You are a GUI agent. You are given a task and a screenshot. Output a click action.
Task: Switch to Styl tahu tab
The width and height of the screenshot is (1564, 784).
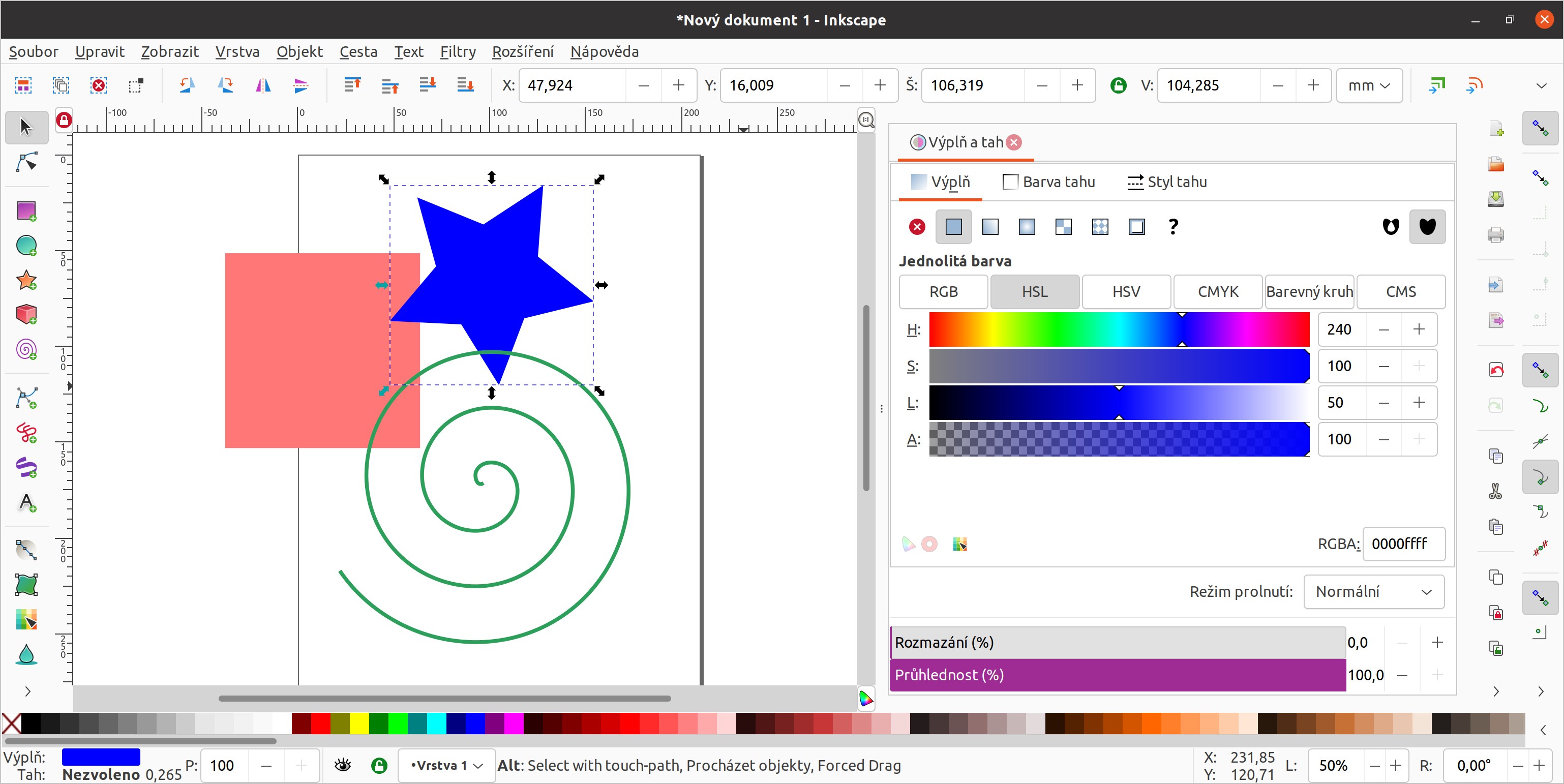click(1167, 182)
